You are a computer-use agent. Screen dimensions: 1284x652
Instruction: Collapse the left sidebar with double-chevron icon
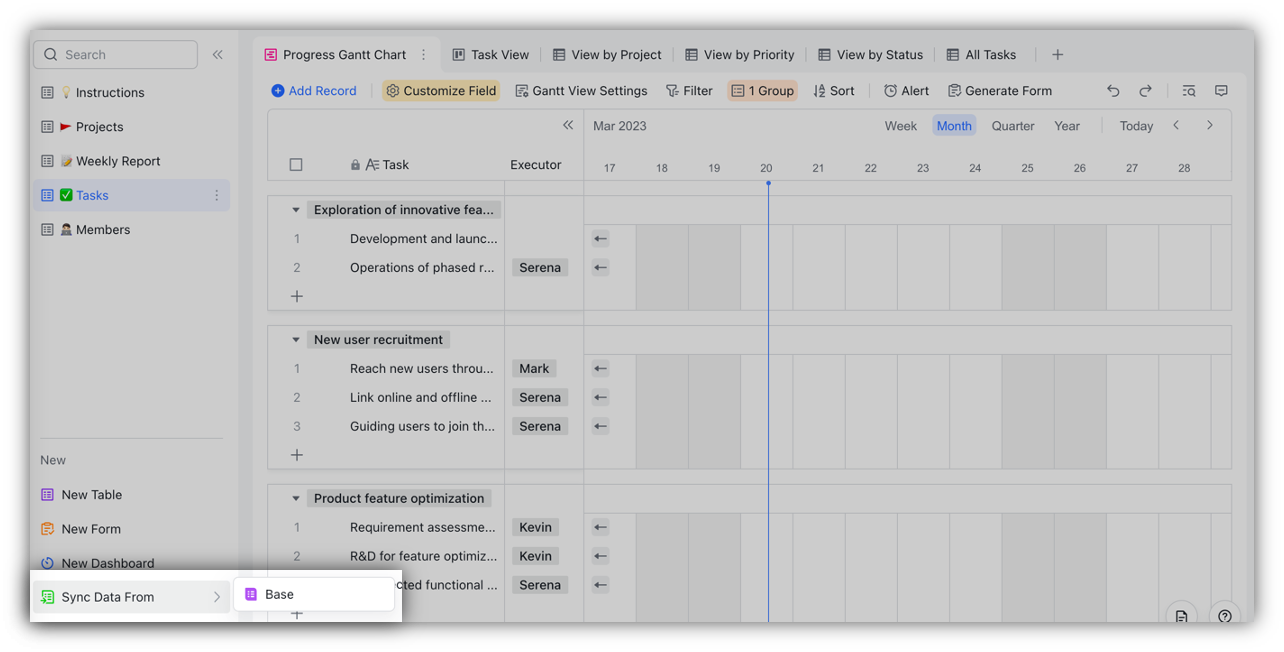(x=218, y=55)
